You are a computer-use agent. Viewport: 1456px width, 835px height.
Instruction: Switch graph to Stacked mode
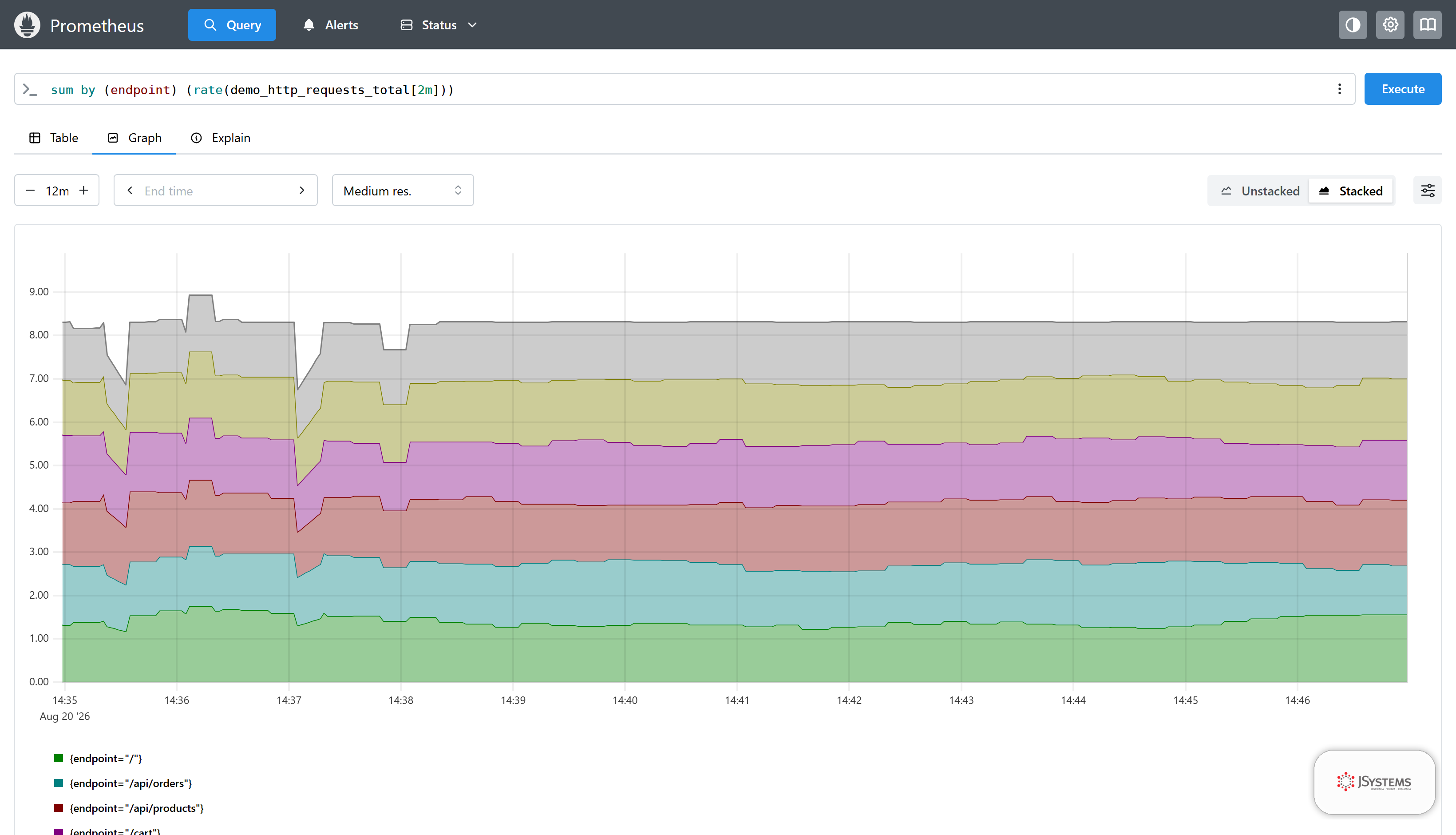pyautogui.click(x=1350, y=191)
